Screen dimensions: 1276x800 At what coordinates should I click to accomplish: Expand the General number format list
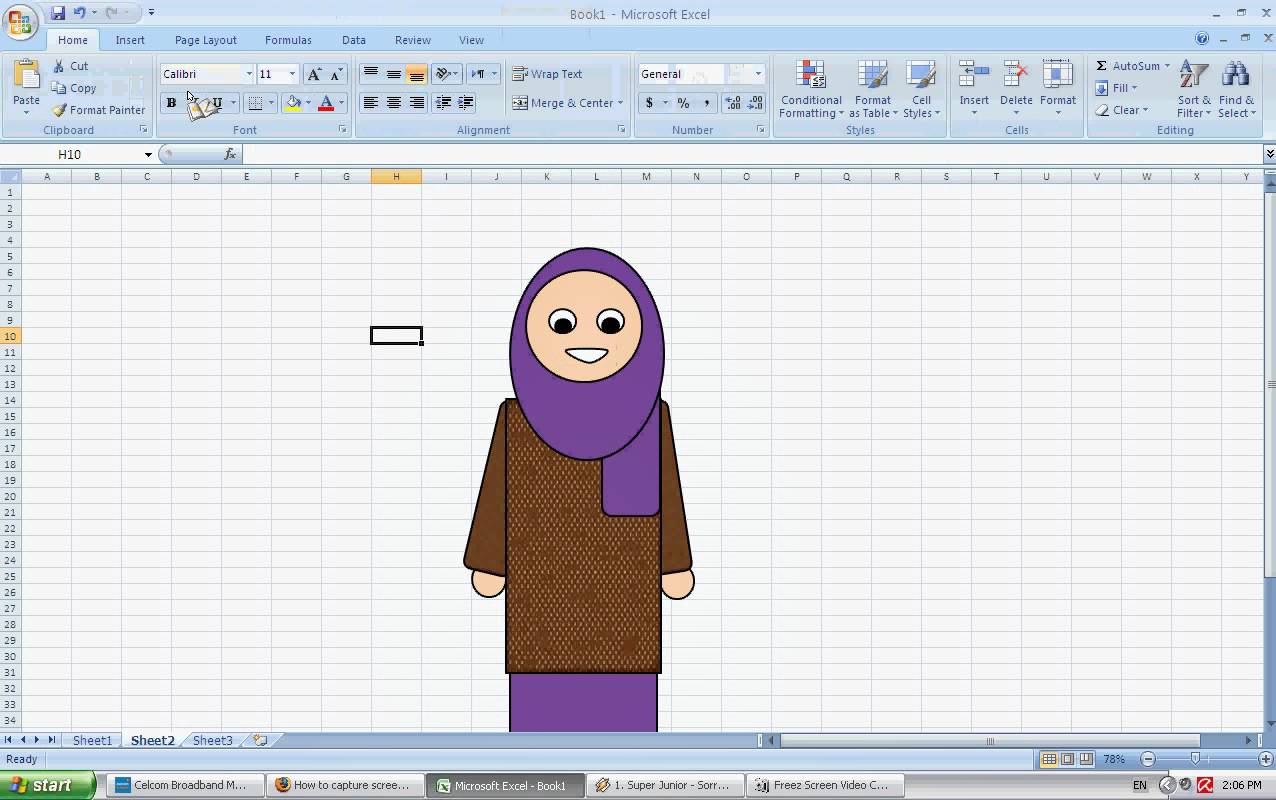click(x=757, y=73)
